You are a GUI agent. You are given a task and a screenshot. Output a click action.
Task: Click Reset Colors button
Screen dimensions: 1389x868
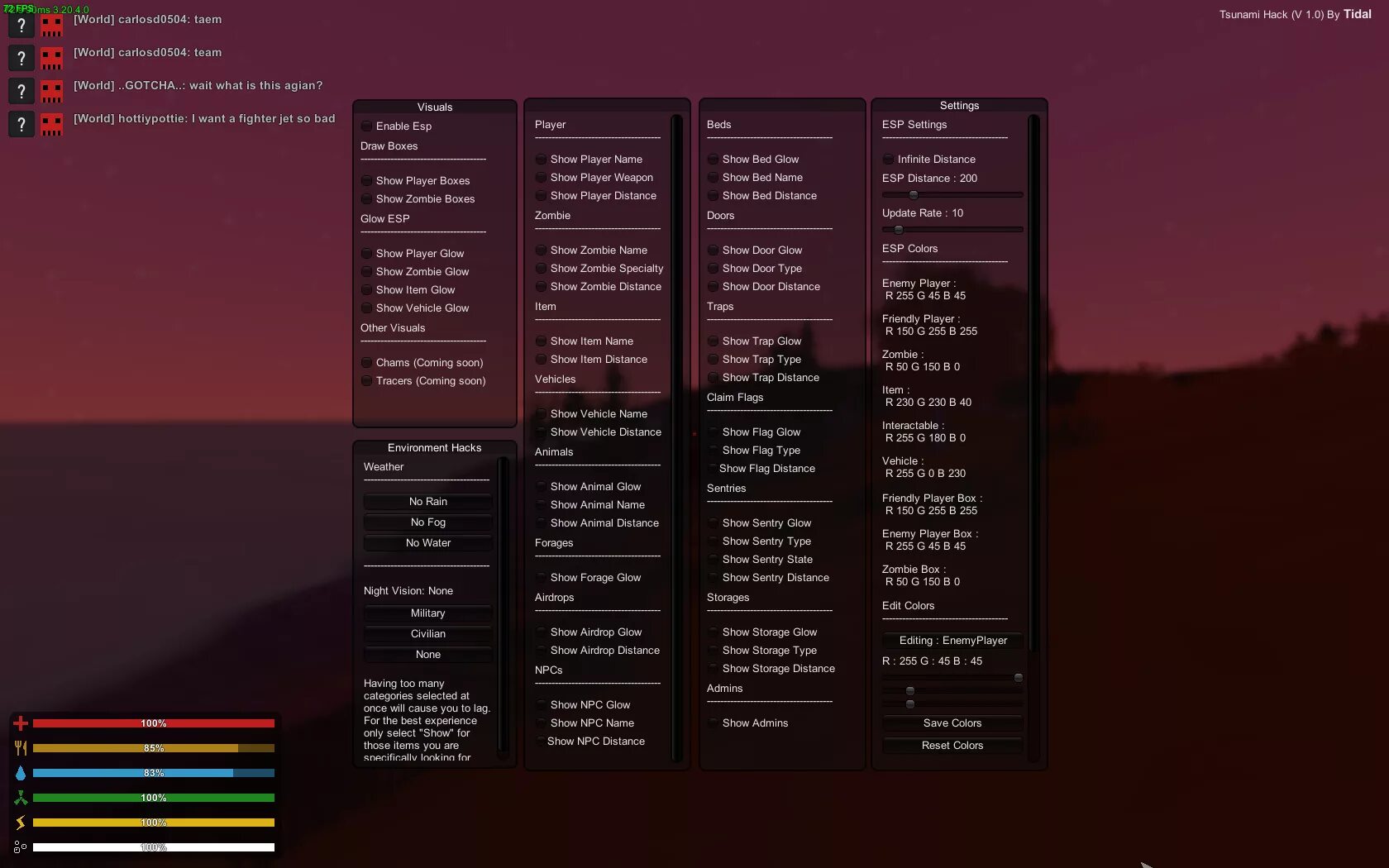[x=952, y=745]
